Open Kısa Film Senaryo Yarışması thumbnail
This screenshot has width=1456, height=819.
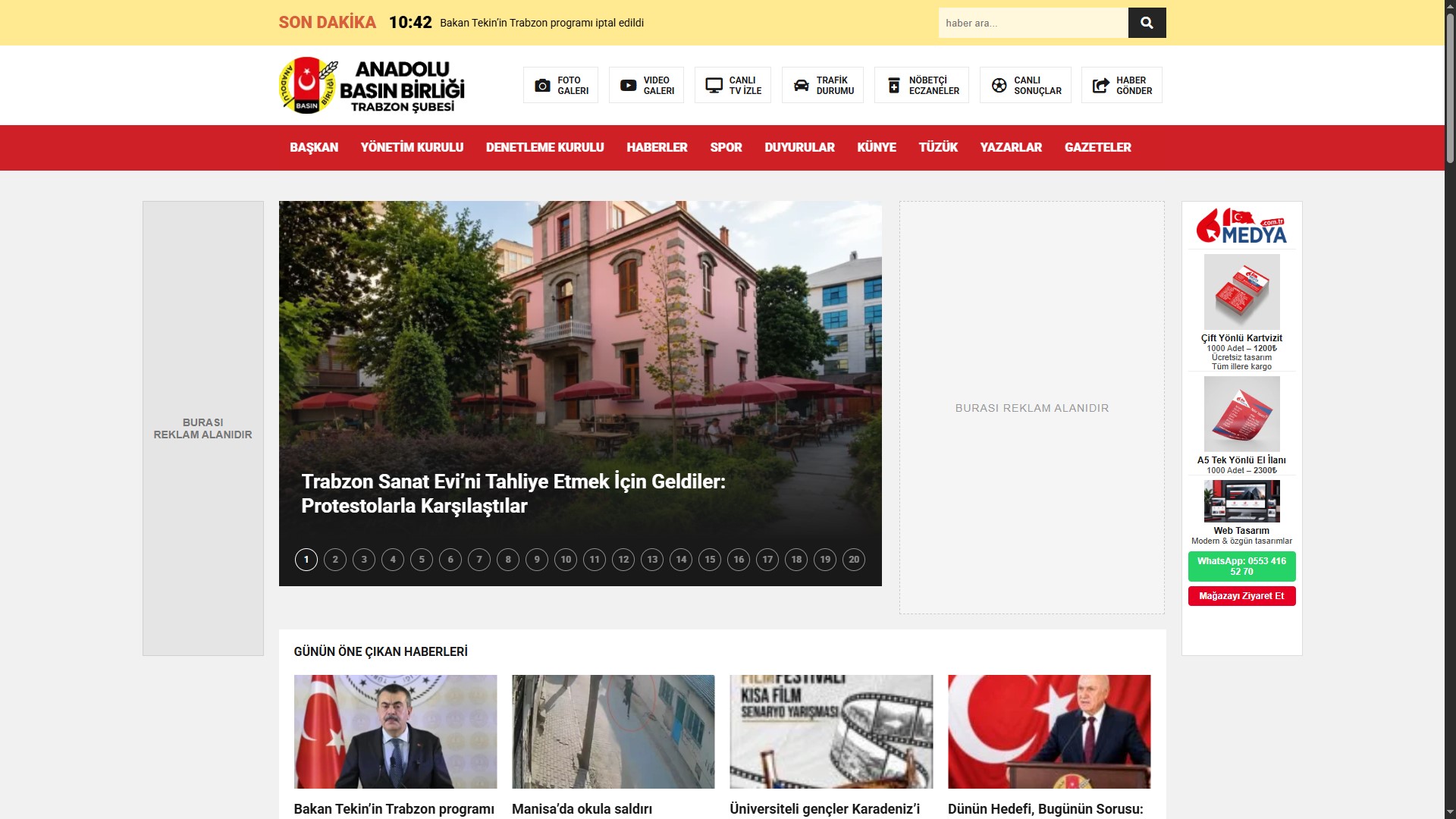point(831,732)
